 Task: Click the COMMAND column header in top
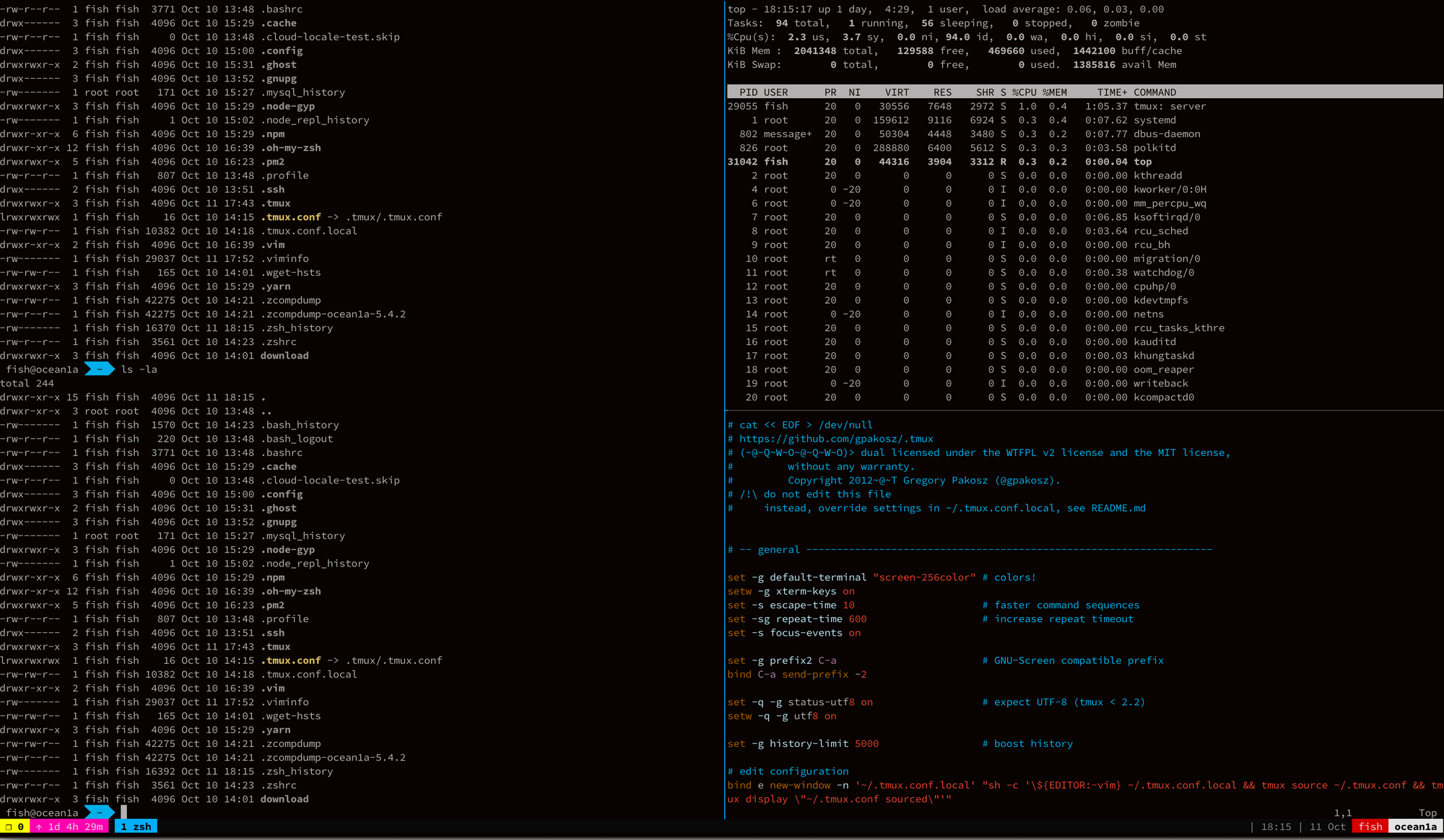(1154, 92)
